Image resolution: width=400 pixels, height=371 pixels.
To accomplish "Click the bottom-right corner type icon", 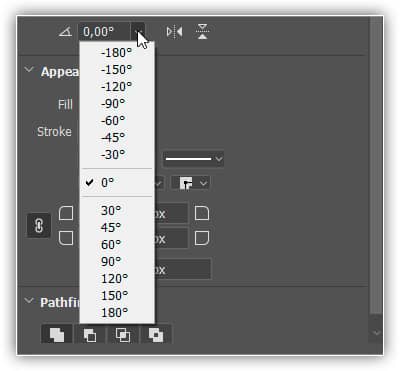I will coord(202,238).
